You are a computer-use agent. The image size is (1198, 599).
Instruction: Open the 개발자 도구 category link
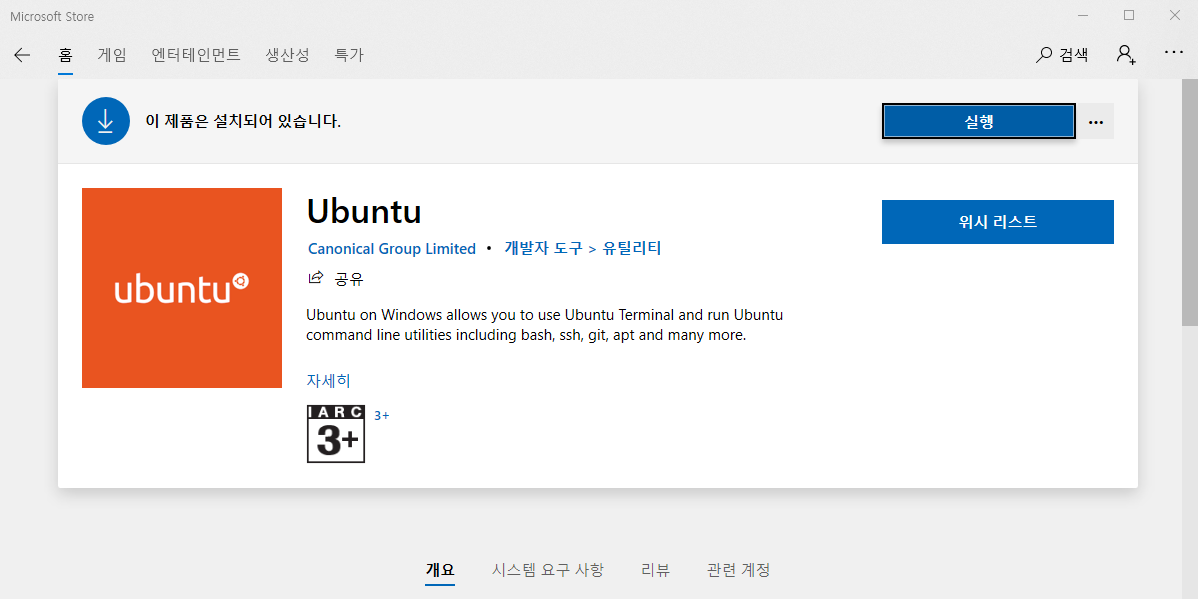[543, 248]
